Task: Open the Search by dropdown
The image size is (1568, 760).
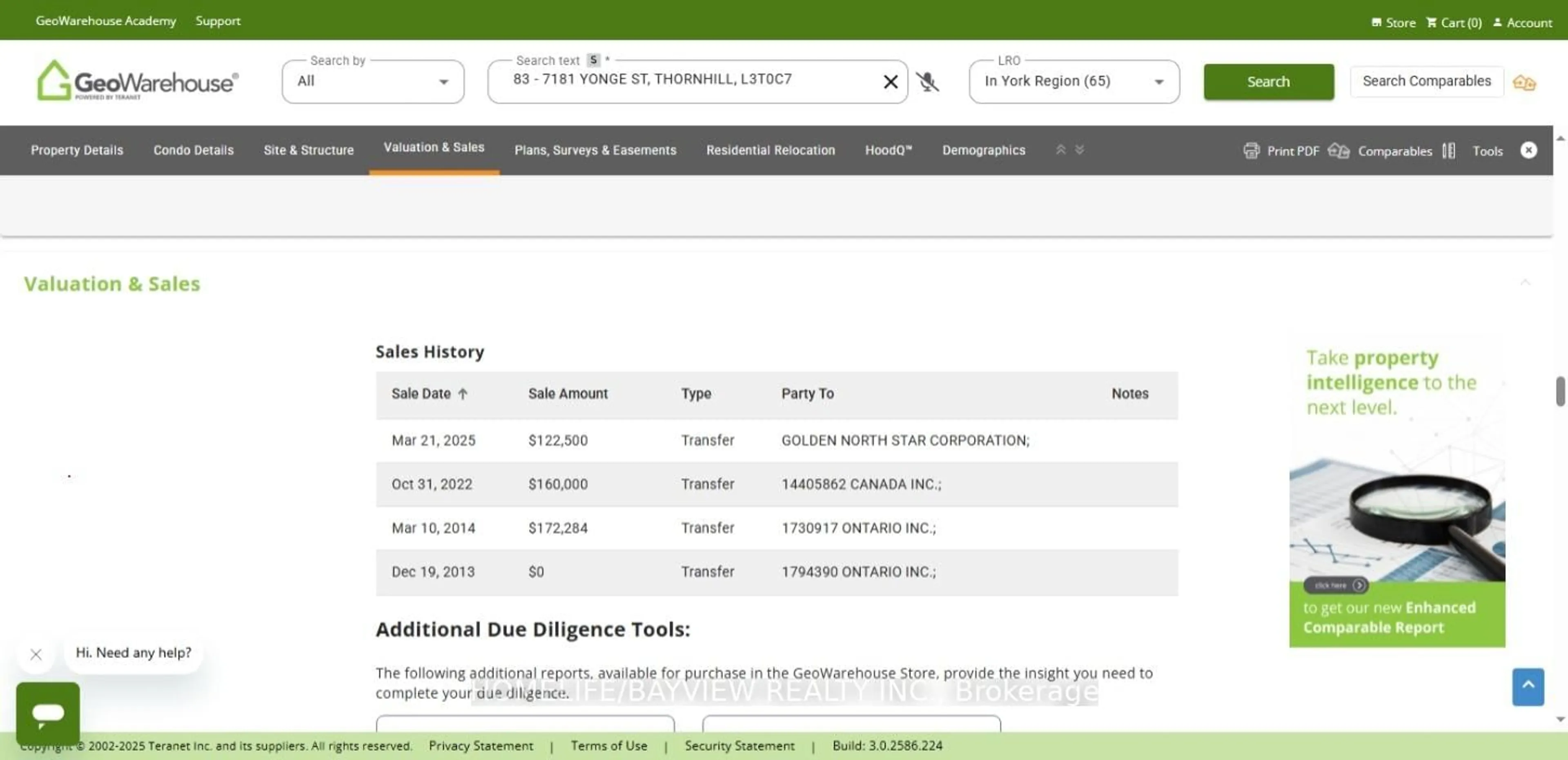Action: (372, 82)
